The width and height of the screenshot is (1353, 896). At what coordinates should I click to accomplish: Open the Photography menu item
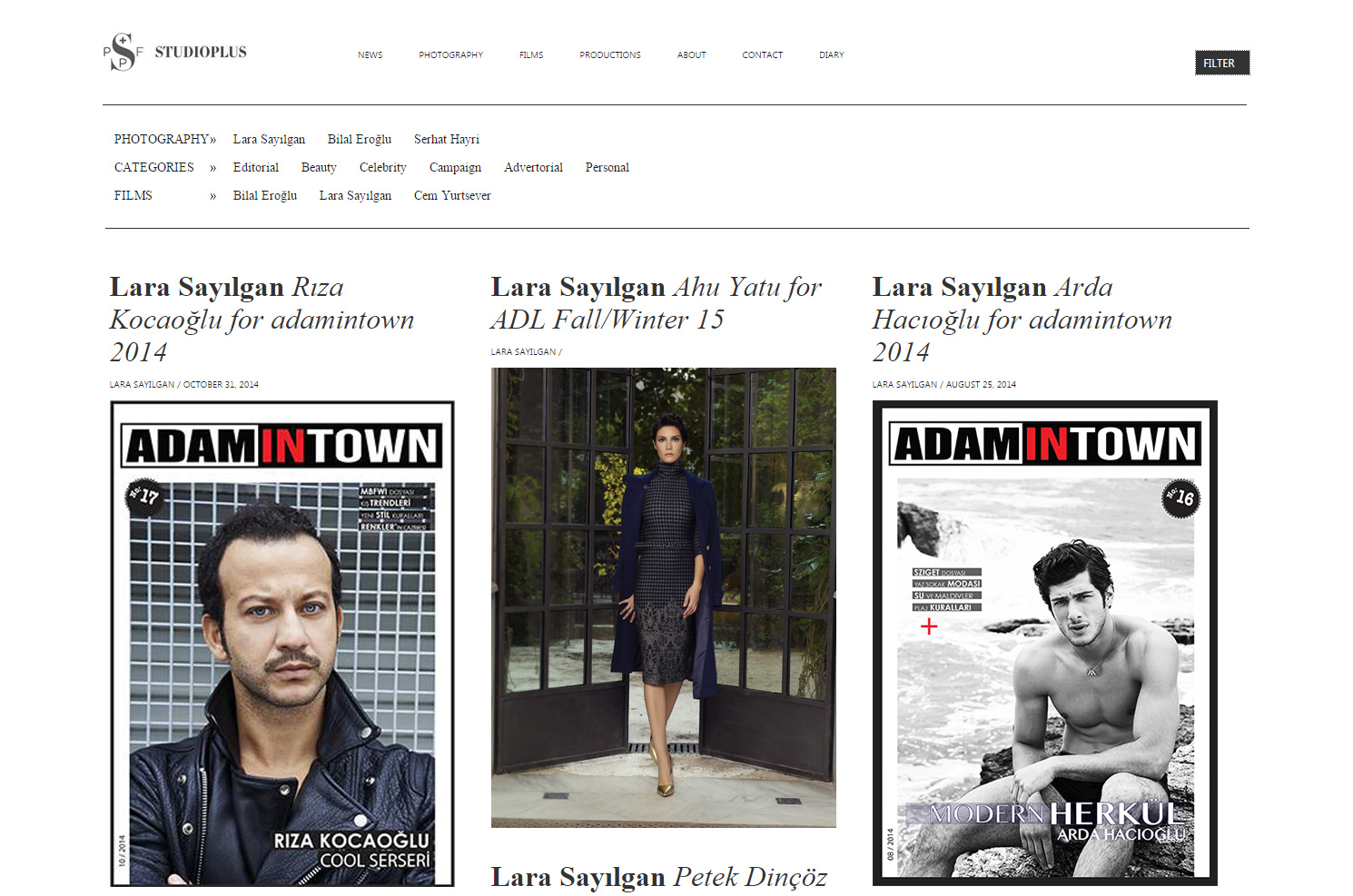(450, 55)
